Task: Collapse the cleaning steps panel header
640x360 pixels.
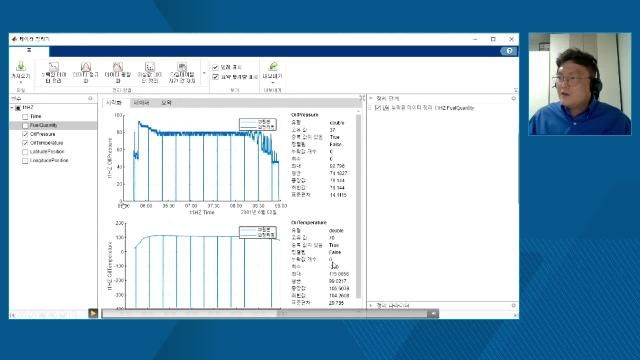Action: coord(371,98)
